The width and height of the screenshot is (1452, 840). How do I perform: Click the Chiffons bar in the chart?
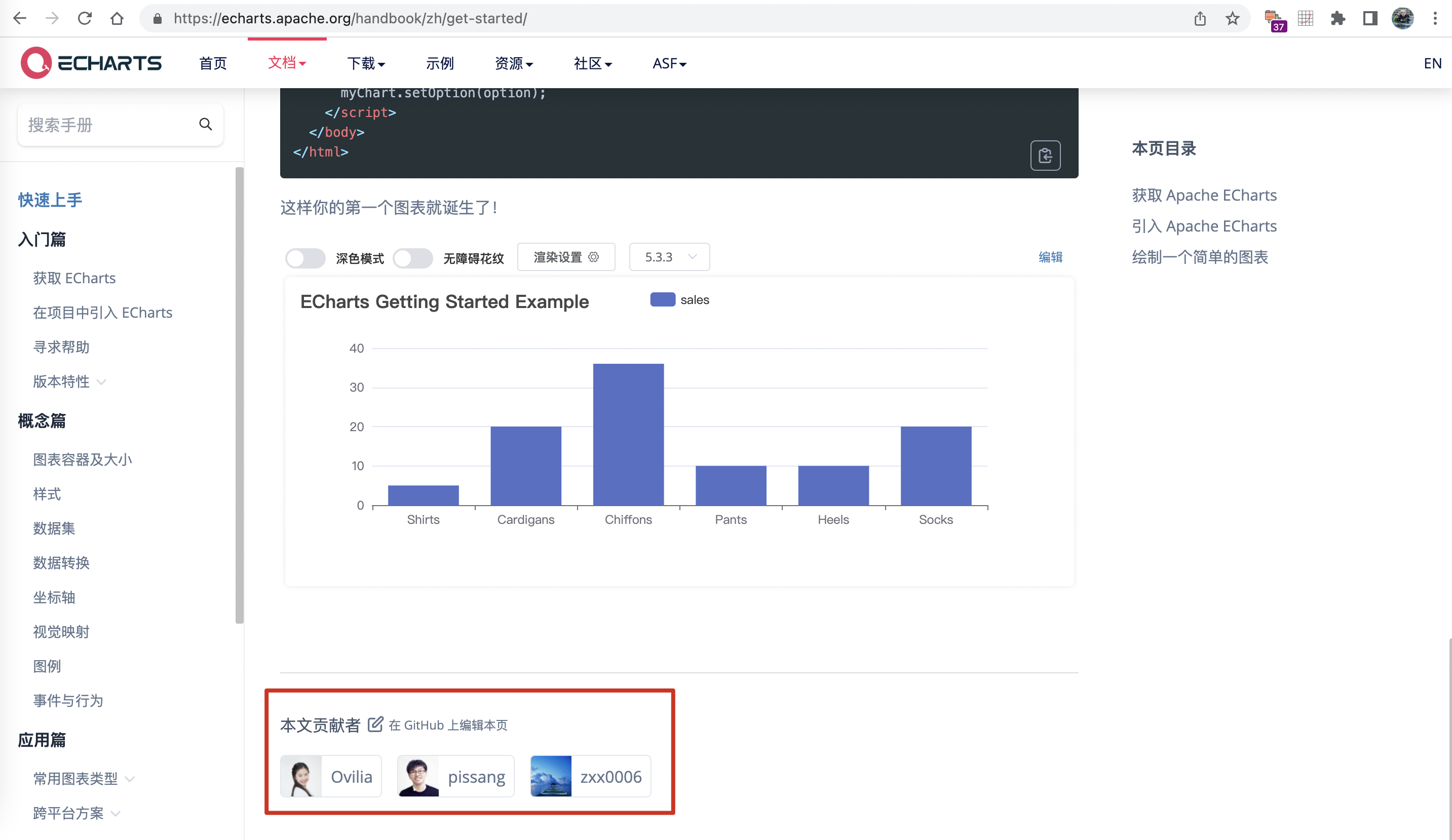628,434
